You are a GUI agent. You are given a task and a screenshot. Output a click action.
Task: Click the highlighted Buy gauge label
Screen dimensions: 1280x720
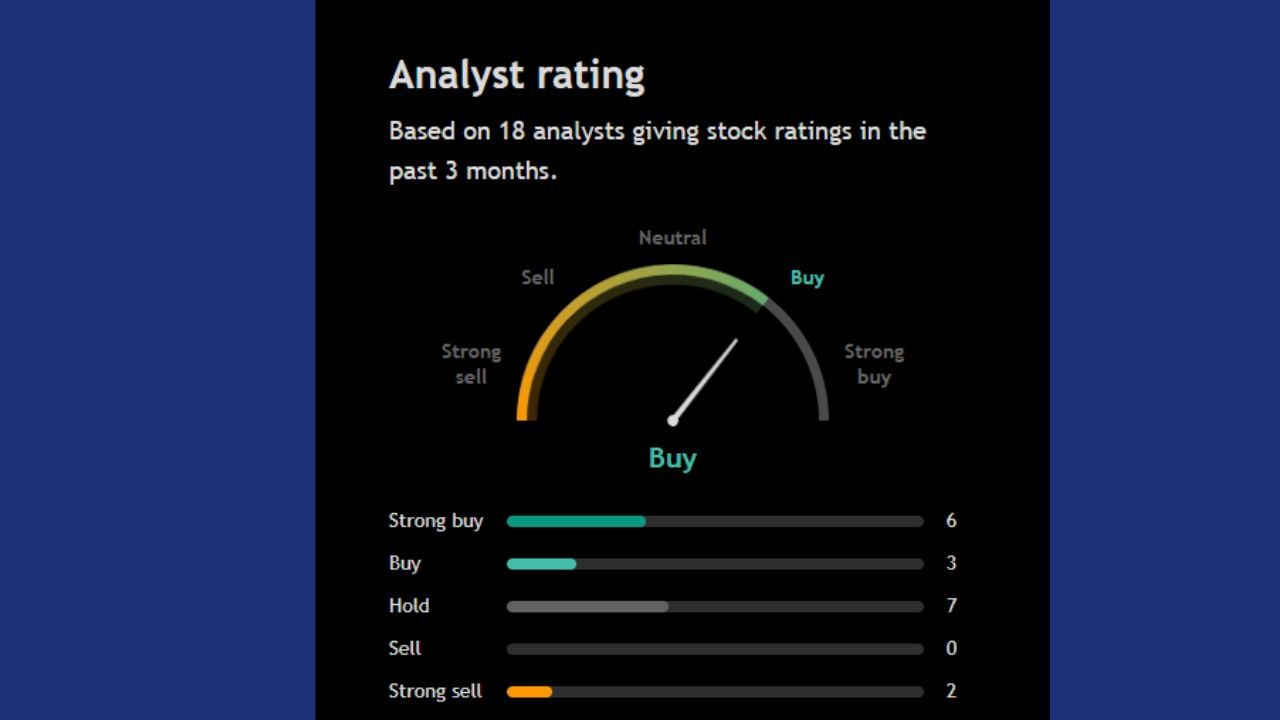(807, 277)
